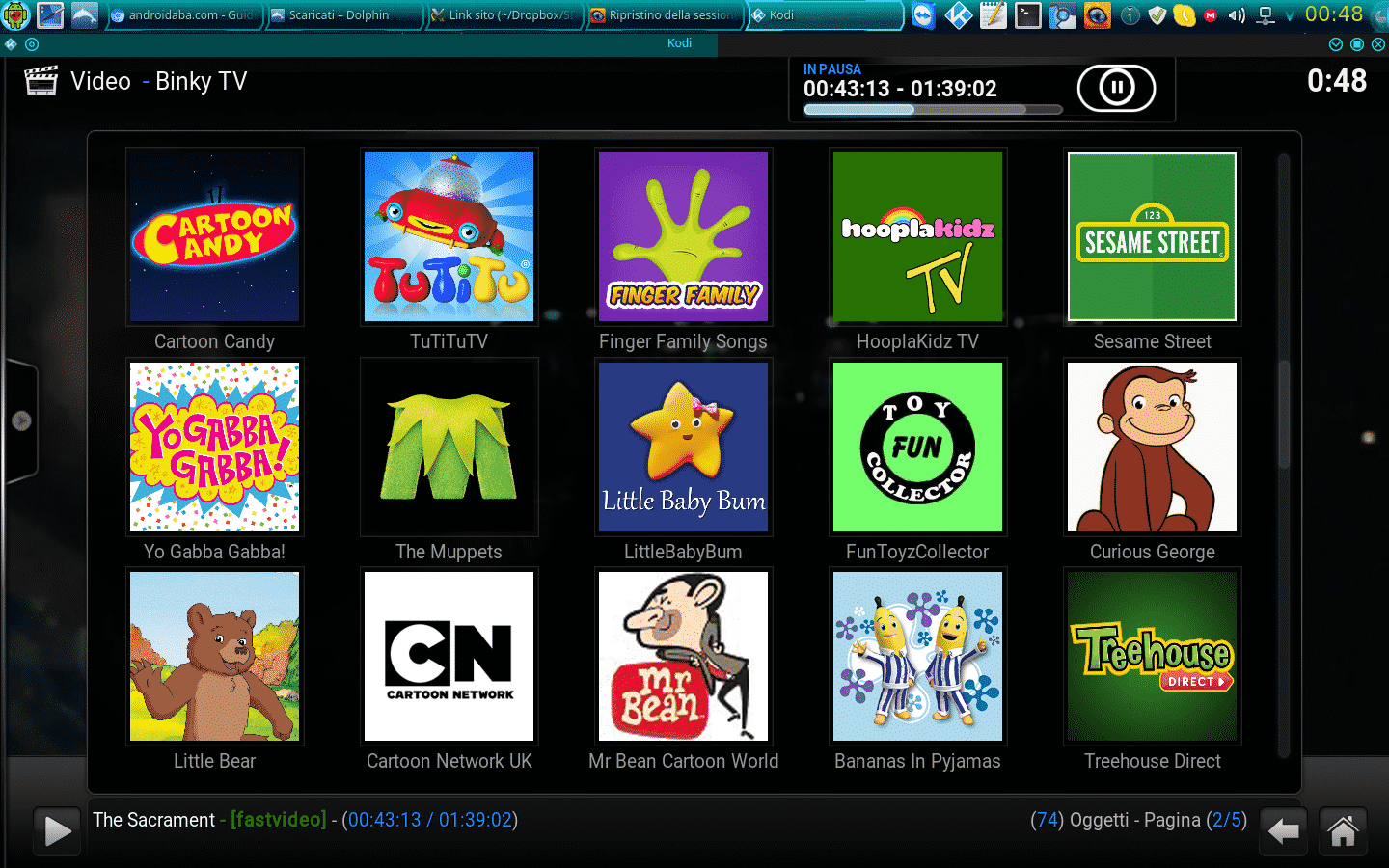Open the Cartoon Network UK icon
1389x868 pixels.
tap(449, 656)
